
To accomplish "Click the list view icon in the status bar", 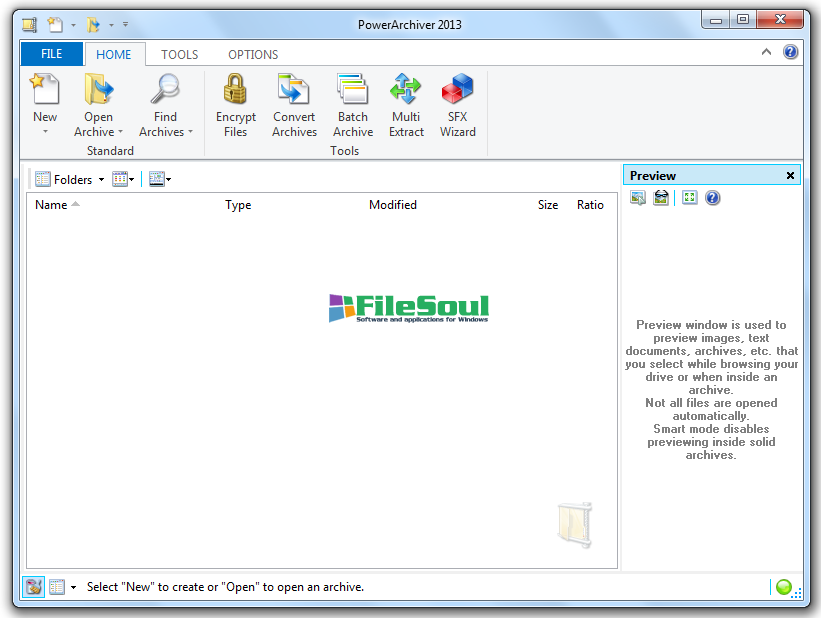I will 57,587.
